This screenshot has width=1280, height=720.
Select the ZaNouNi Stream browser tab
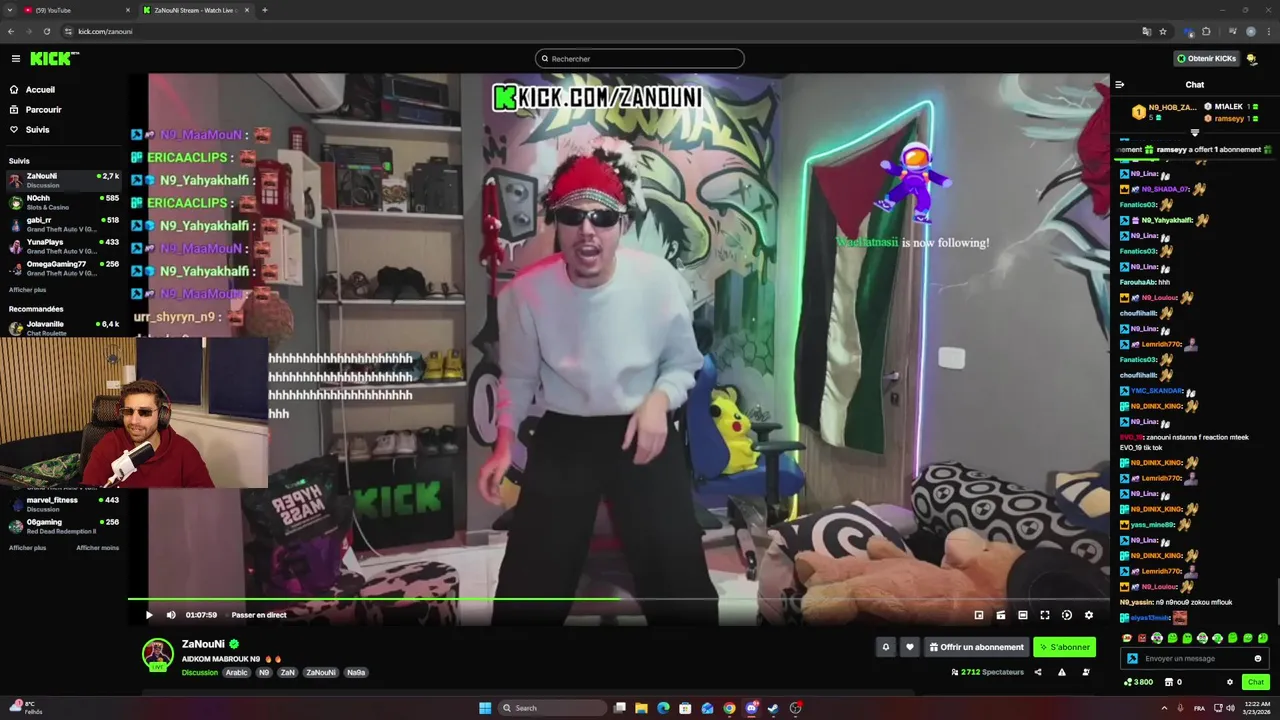[195, 10]
